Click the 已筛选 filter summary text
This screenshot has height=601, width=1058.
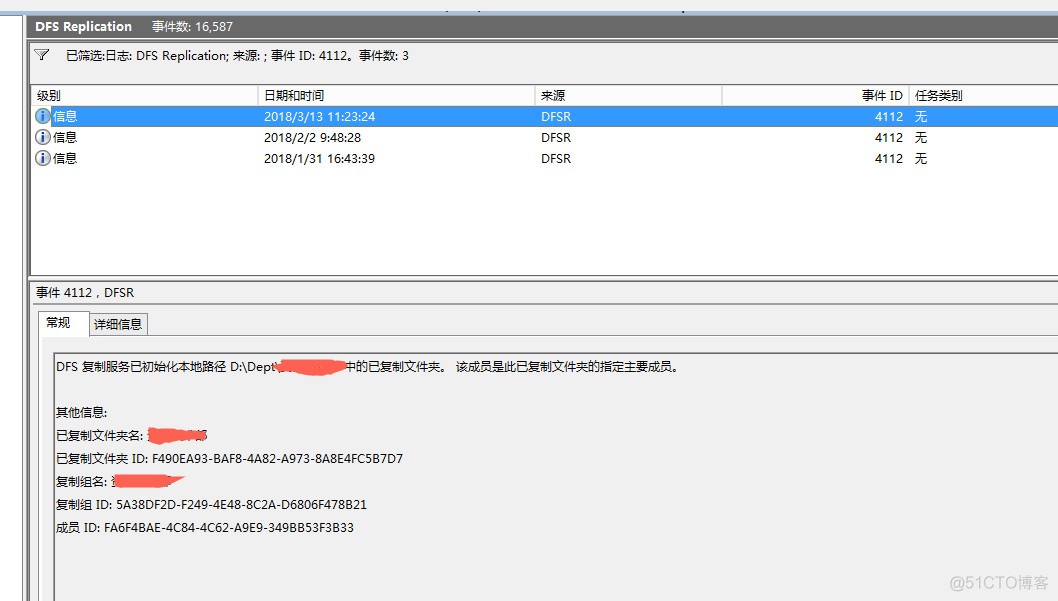tap(237, 56)
